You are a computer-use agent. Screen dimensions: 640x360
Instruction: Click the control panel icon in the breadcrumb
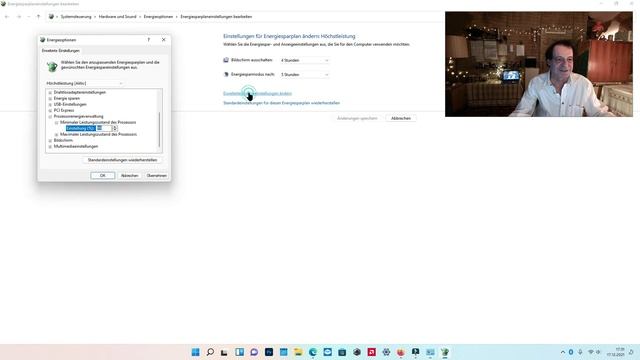[51, 17]
